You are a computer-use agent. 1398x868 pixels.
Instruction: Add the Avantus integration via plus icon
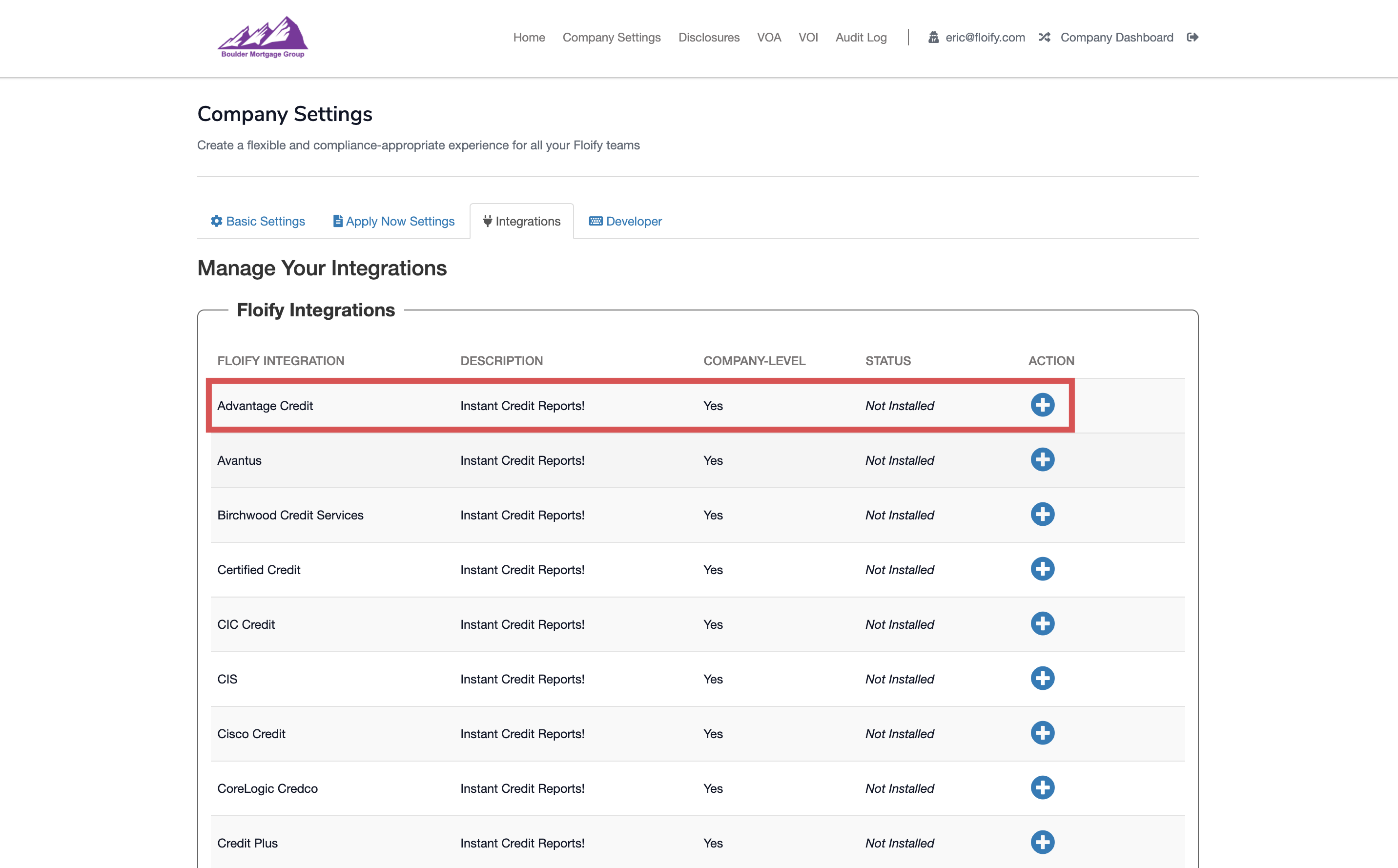[1042, 460]
